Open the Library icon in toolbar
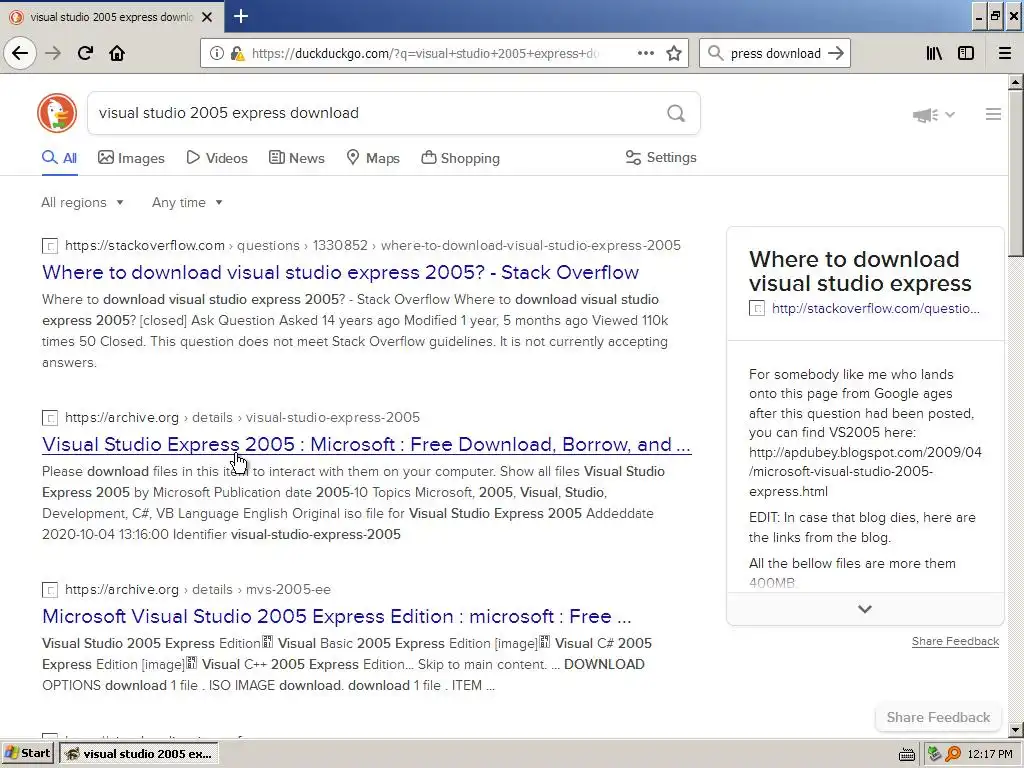This screenshot has height=768, width=1024. (934, 54)
